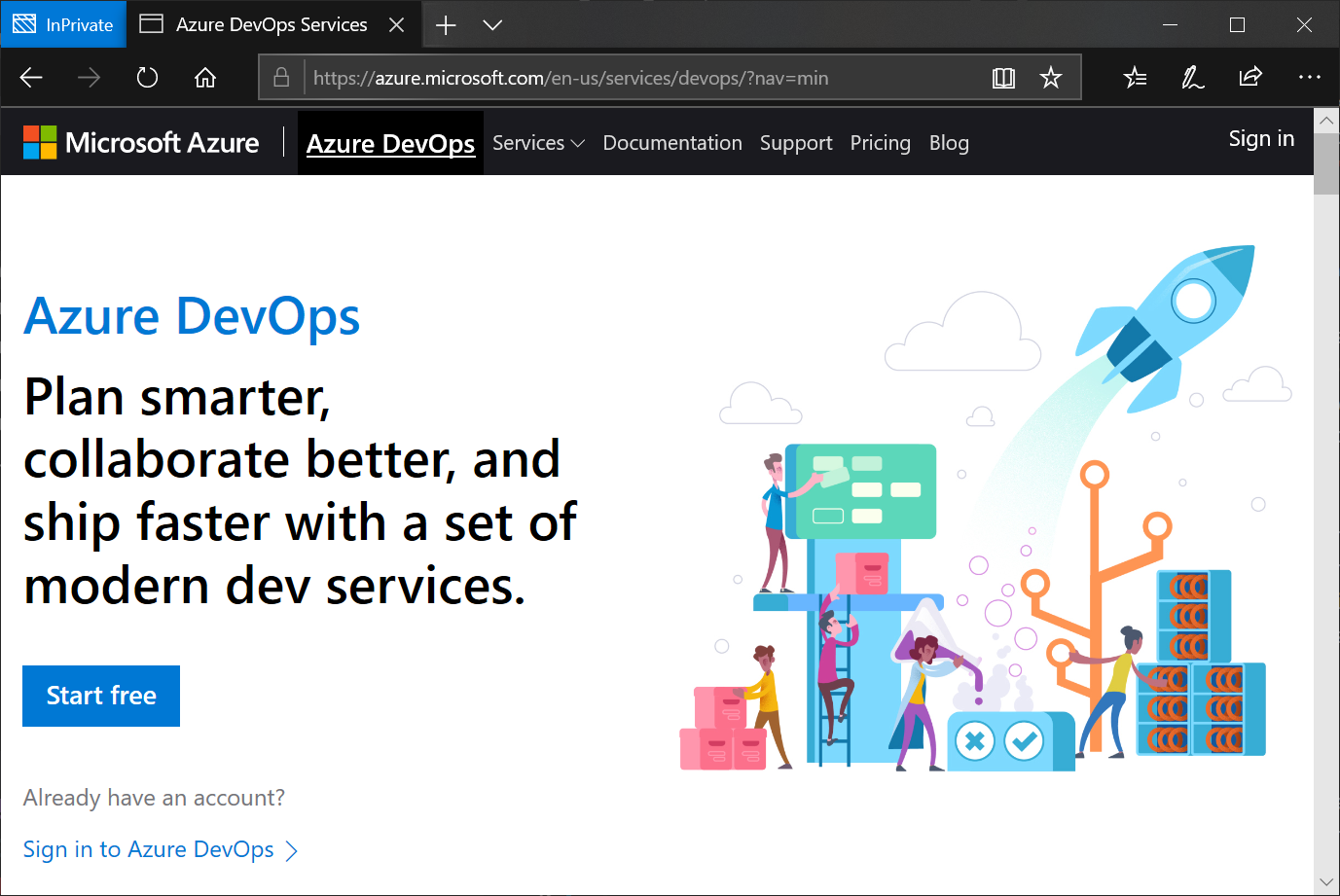
Task: Go to Documentation
Action: pyautogui.click(x=672, y=143)
